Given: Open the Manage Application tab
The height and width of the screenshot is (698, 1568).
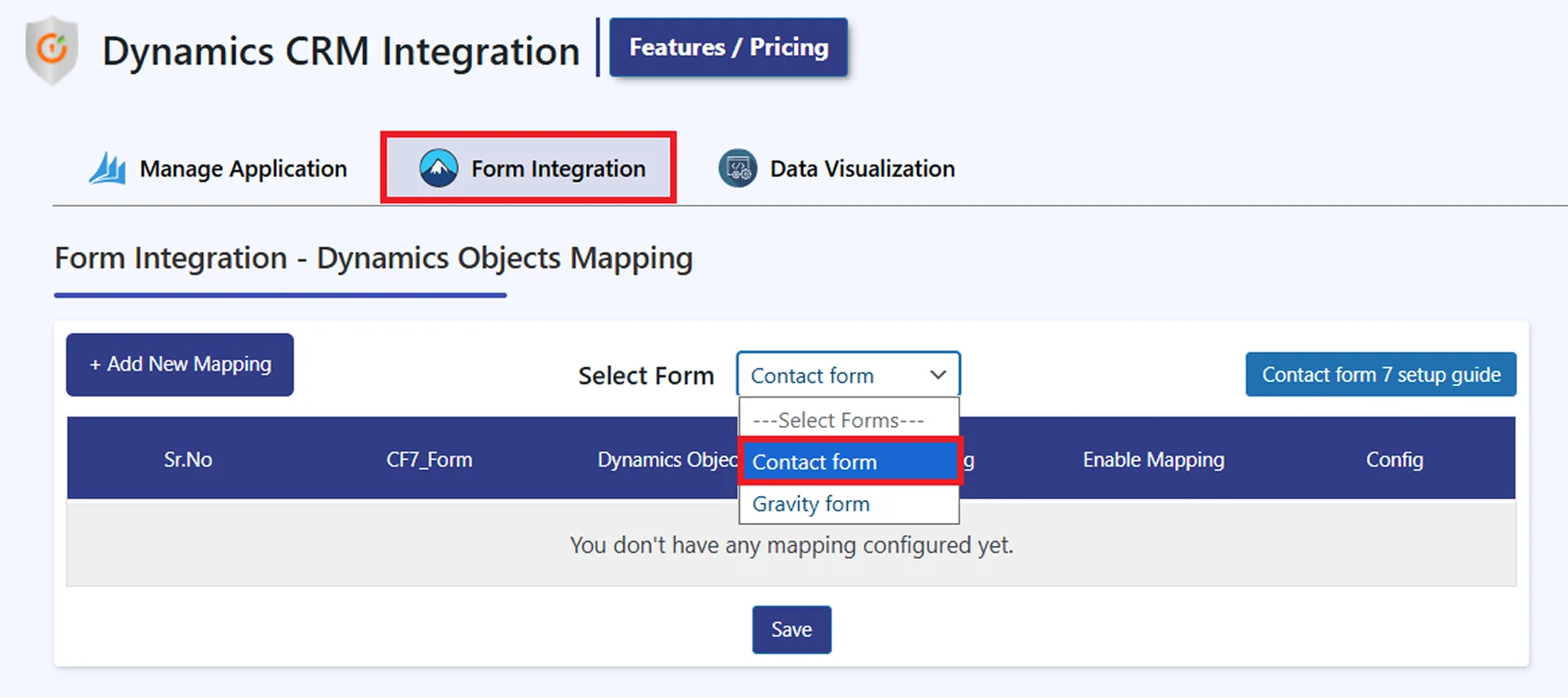Looking at the screenshot, I should coord(218,168).
